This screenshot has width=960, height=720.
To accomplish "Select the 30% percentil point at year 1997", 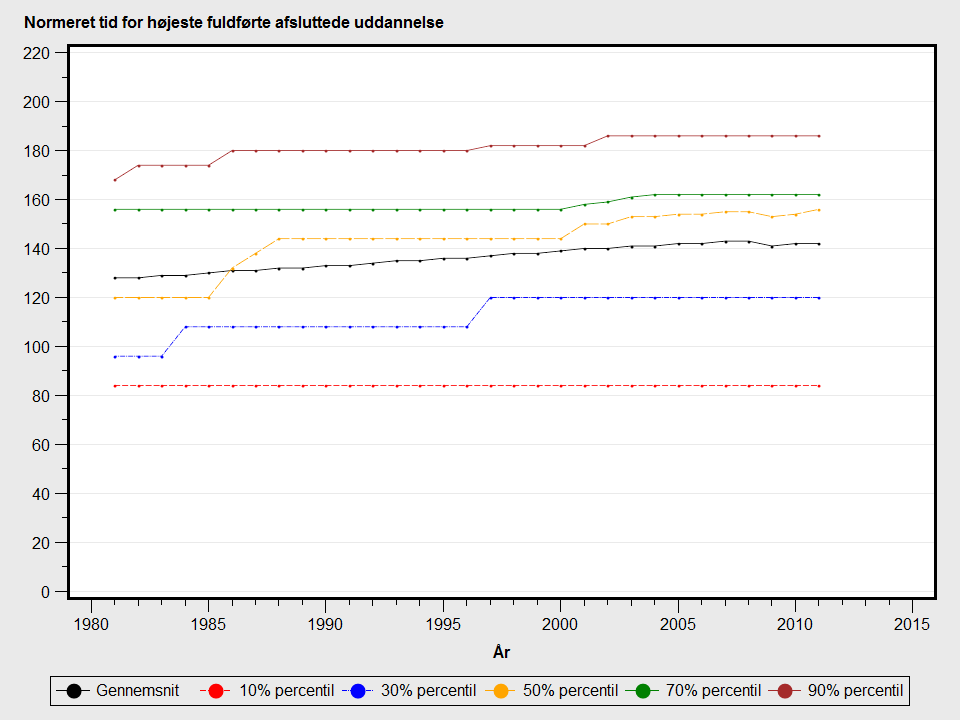I will 490,298.
